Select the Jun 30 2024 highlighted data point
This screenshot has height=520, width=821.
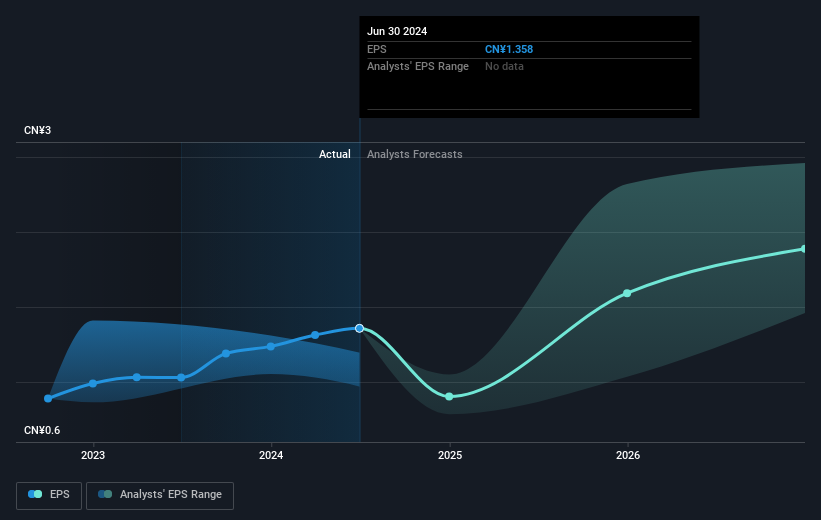coord(359,328)
